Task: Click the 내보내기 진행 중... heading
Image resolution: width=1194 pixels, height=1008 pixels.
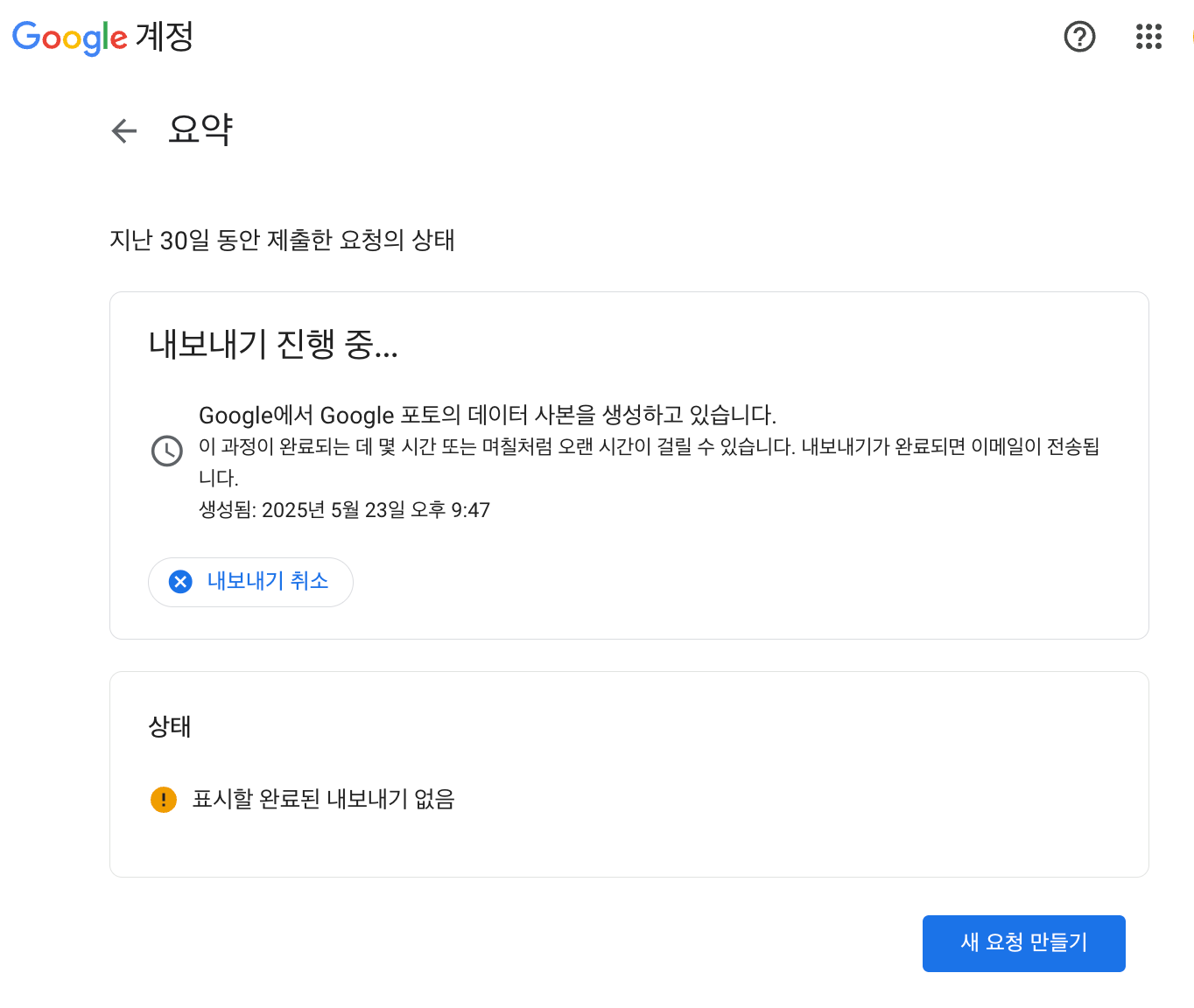Action: pos(273,344)
